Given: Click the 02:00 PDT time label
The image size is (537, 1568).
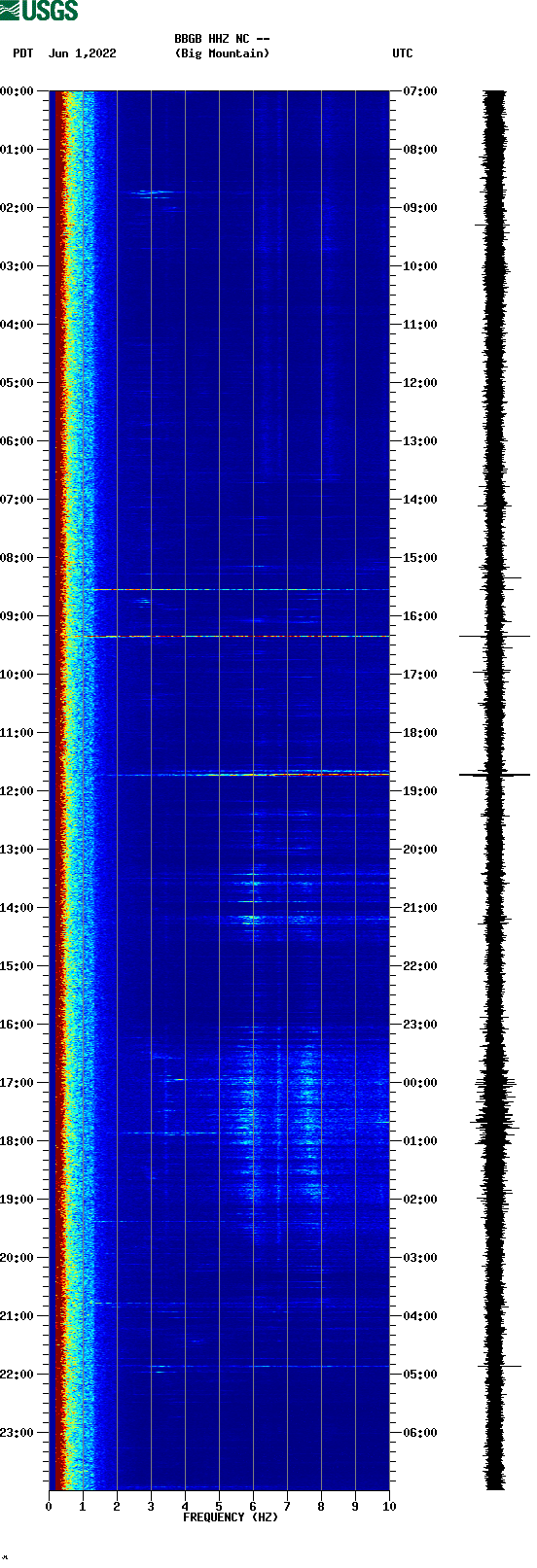Looking at the screenshot, I should [18, 208].
